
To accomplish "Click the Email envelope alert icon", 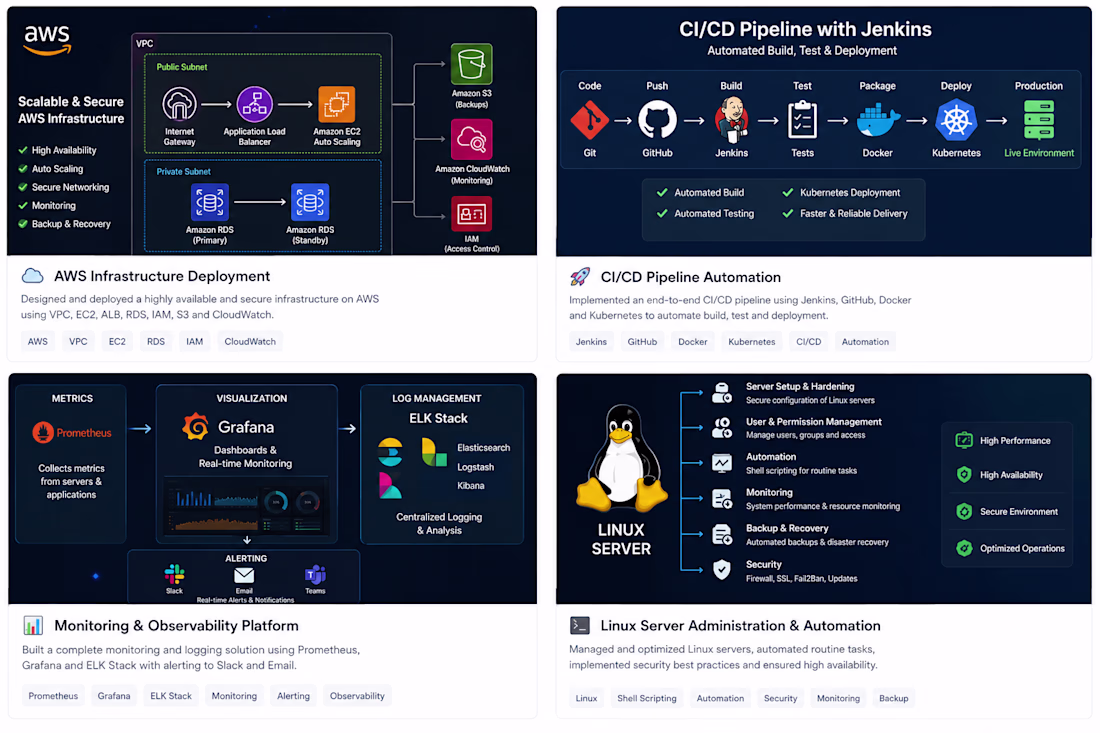I will pos(244,575).
